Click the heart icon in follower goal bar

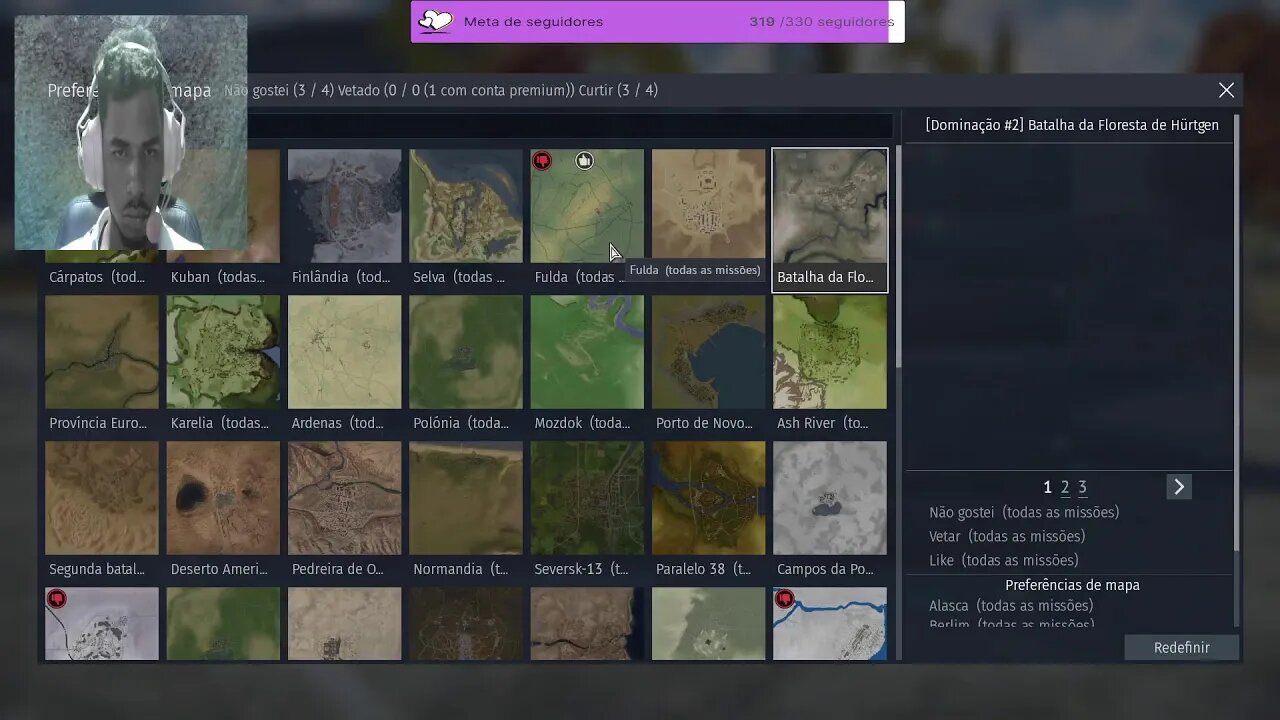pos(435,22)
